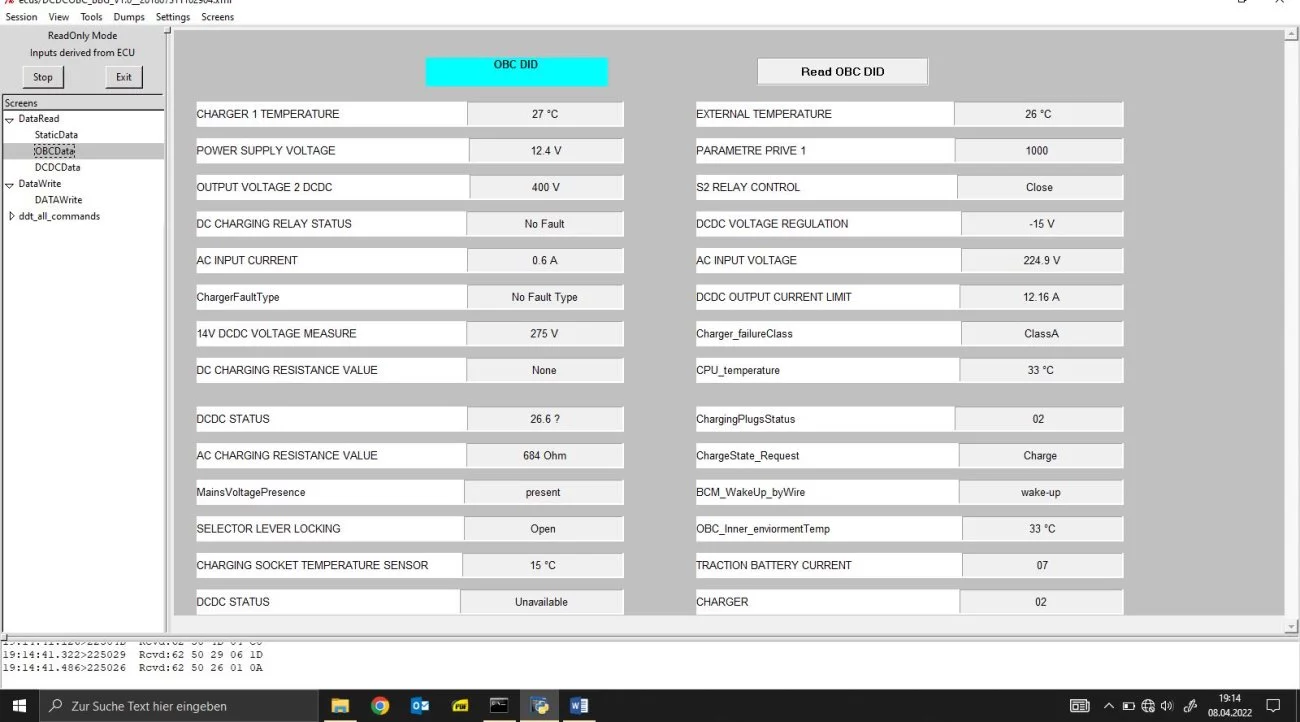
Task: Collapse the DataRead tree node
Action: point(9,119)
